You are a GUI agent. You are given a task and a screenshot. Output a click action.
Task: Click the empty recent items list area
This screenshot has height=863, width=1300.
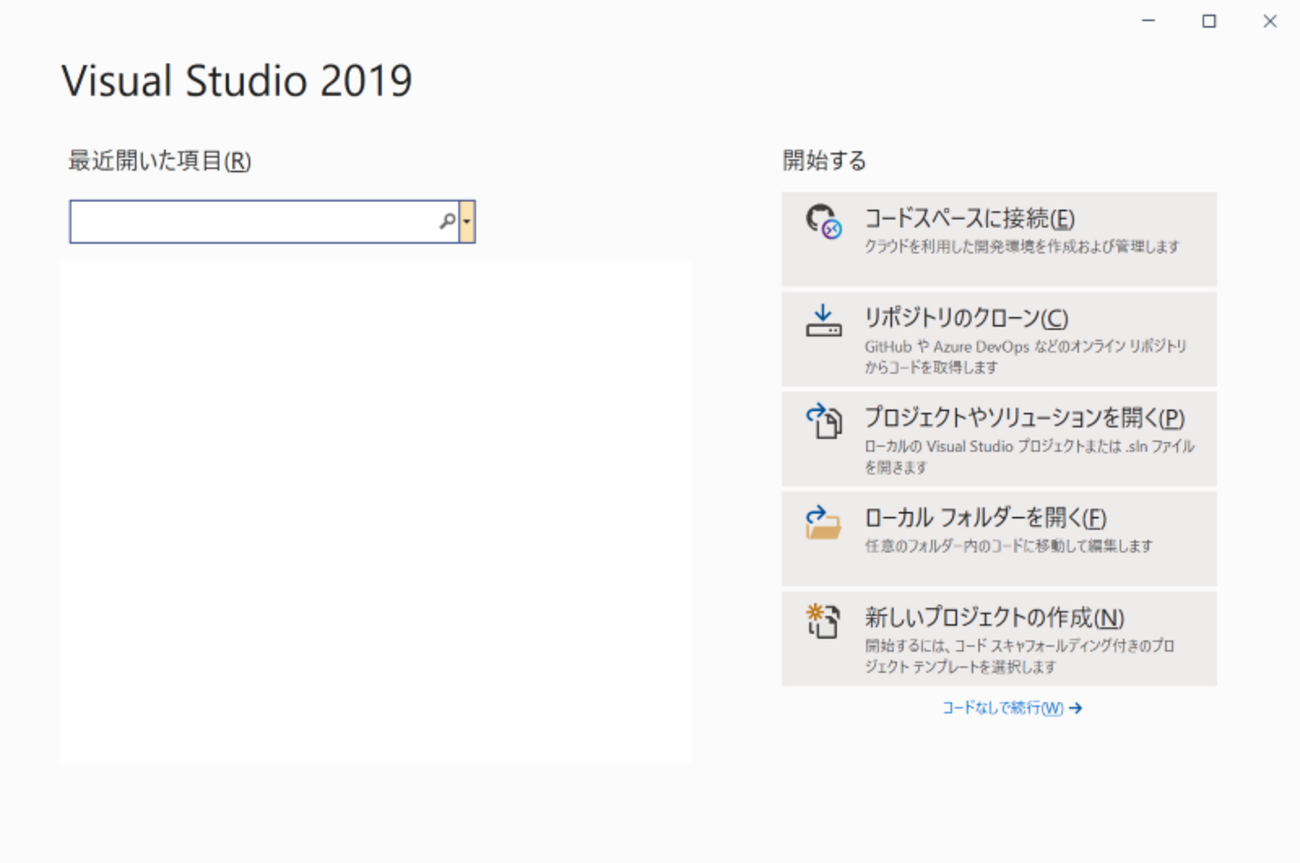tap(375, 512)
